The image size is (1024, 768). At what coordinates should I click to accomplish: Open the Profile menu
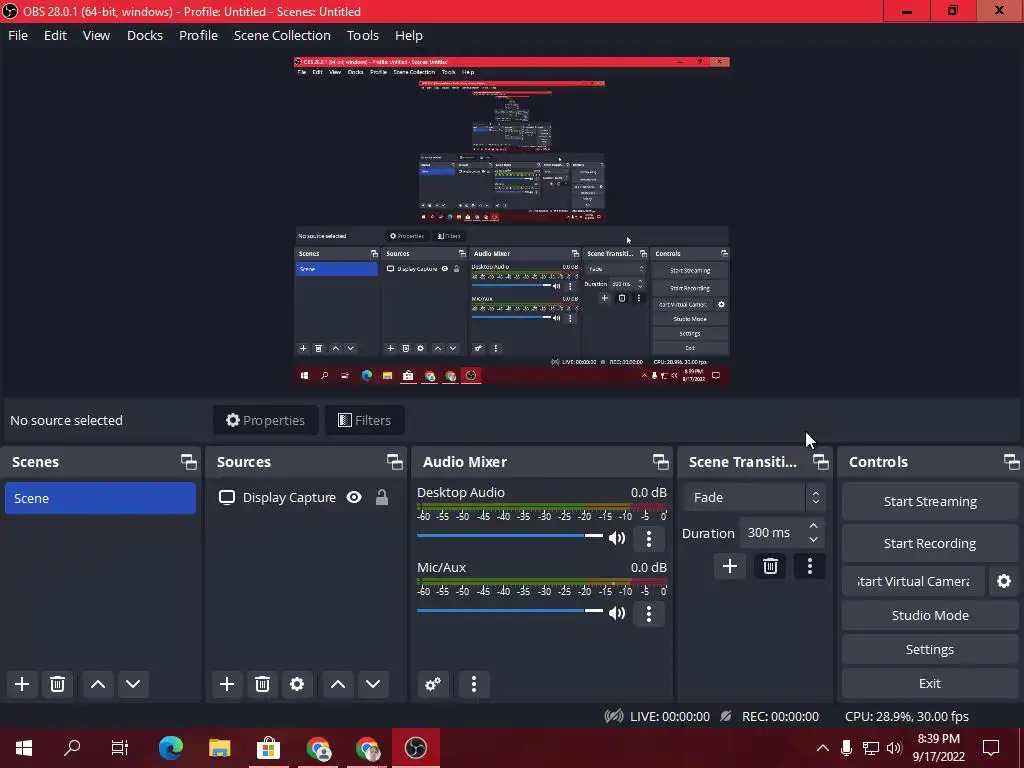[199, 35]
